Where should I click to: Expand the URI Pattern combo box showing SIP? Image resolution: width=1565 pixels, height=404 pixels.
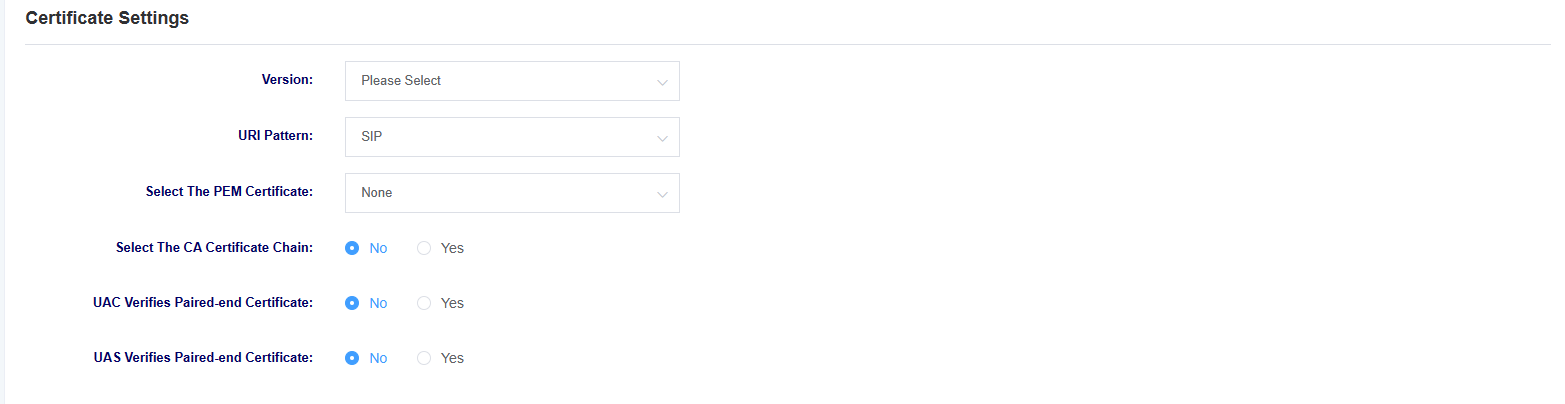(512, 137)
